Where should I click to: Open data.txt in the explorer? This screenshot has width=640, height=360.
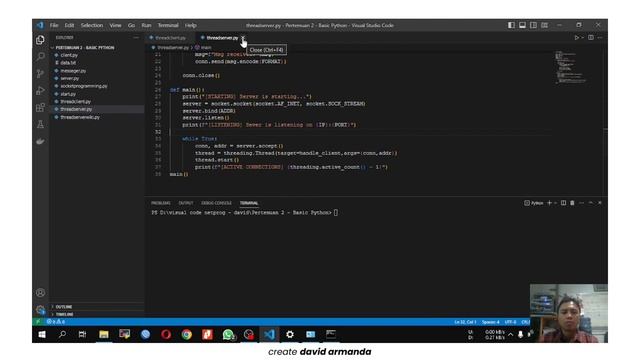[68, 63]
